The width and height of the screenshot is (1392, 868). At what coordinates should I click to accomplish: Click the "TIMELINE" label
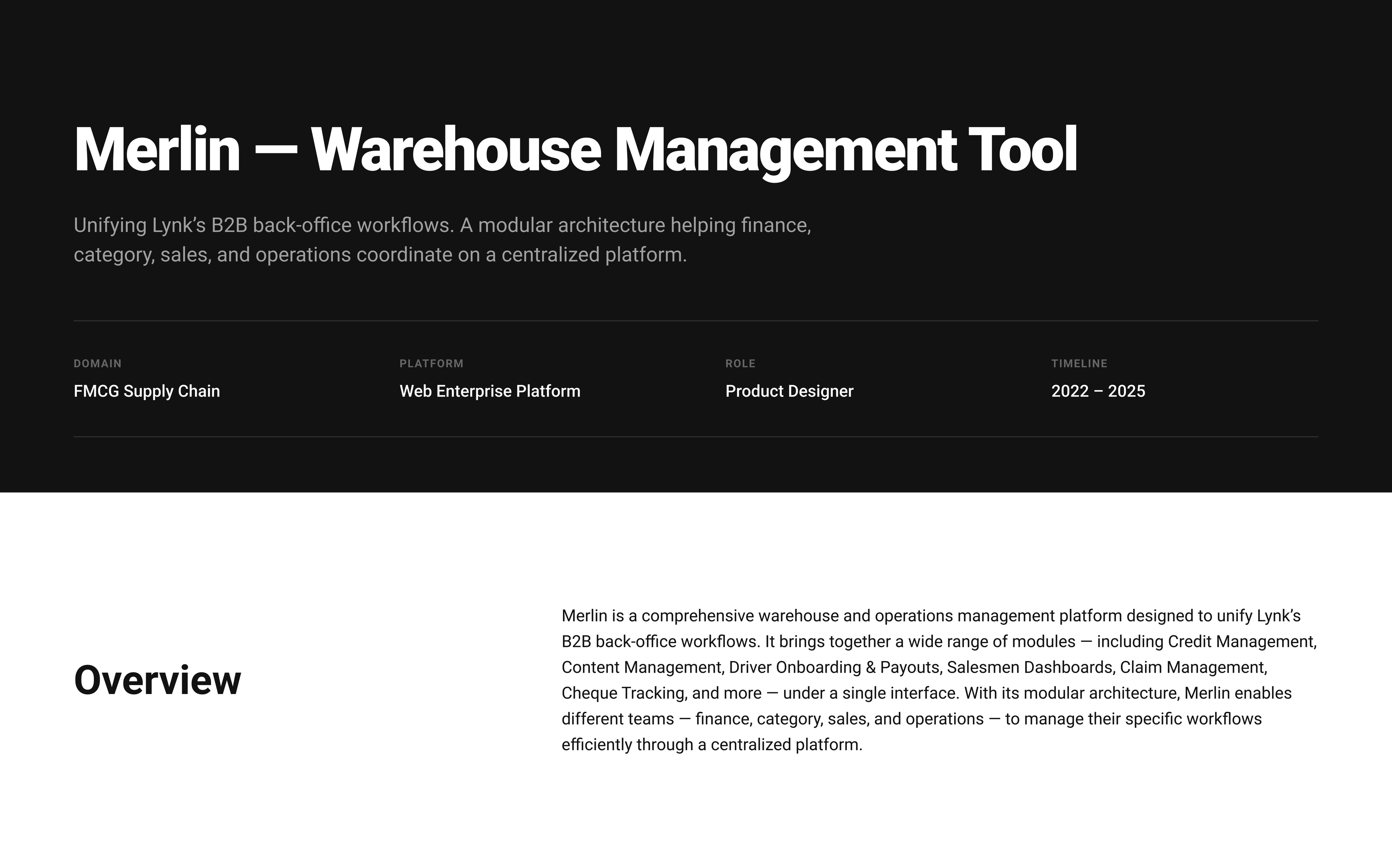coord(1079,364)
